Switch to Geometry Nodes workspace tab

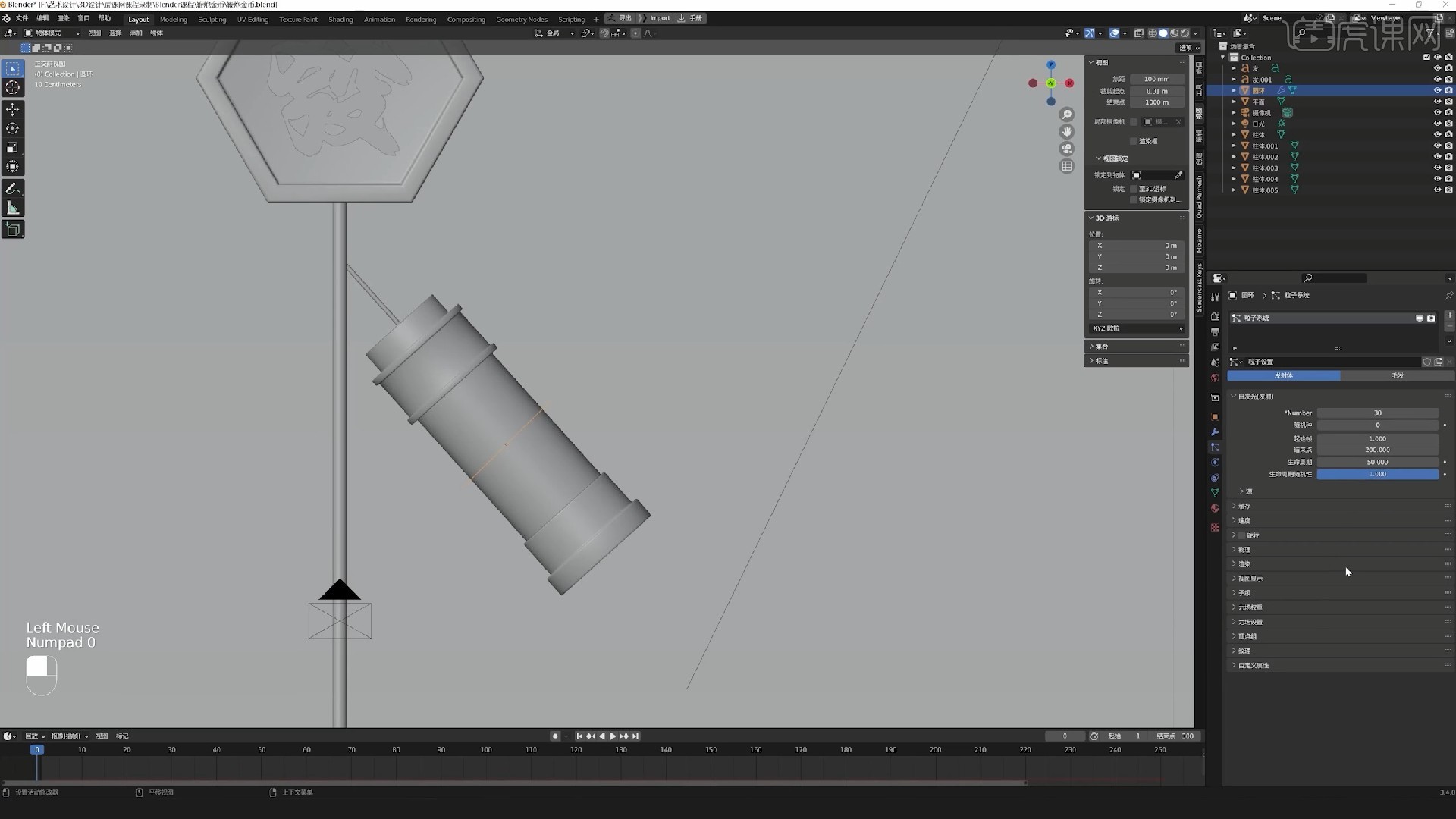[522, 19]
